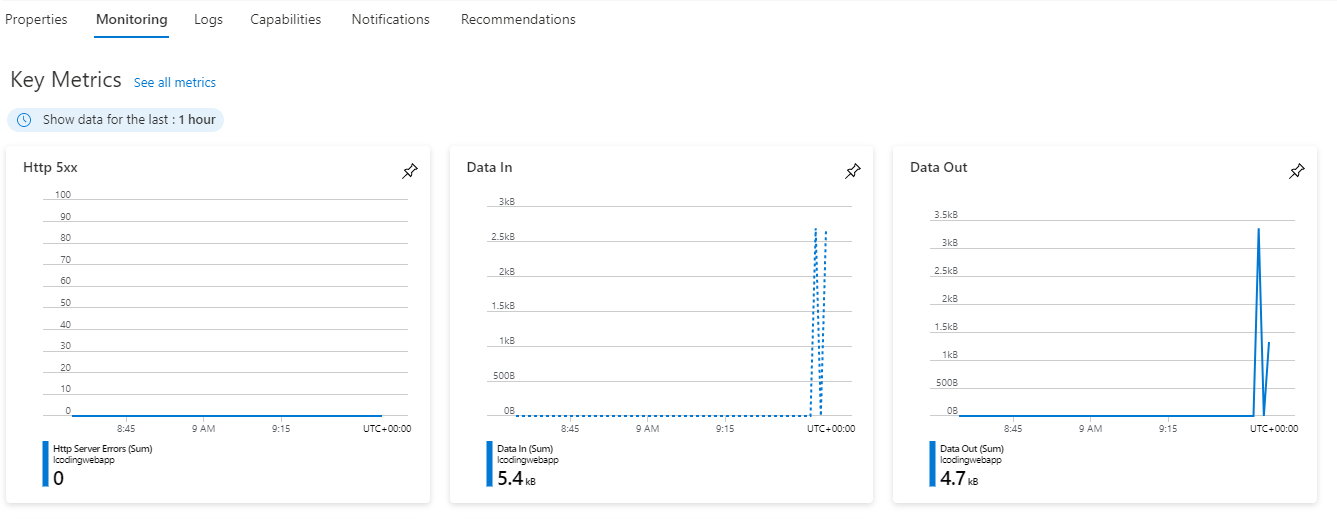The width and height of the screenshot is (1337, 519).
Task: Click the 8:45 label on Http 5xx axis
Action: click(x=126, y=429)
